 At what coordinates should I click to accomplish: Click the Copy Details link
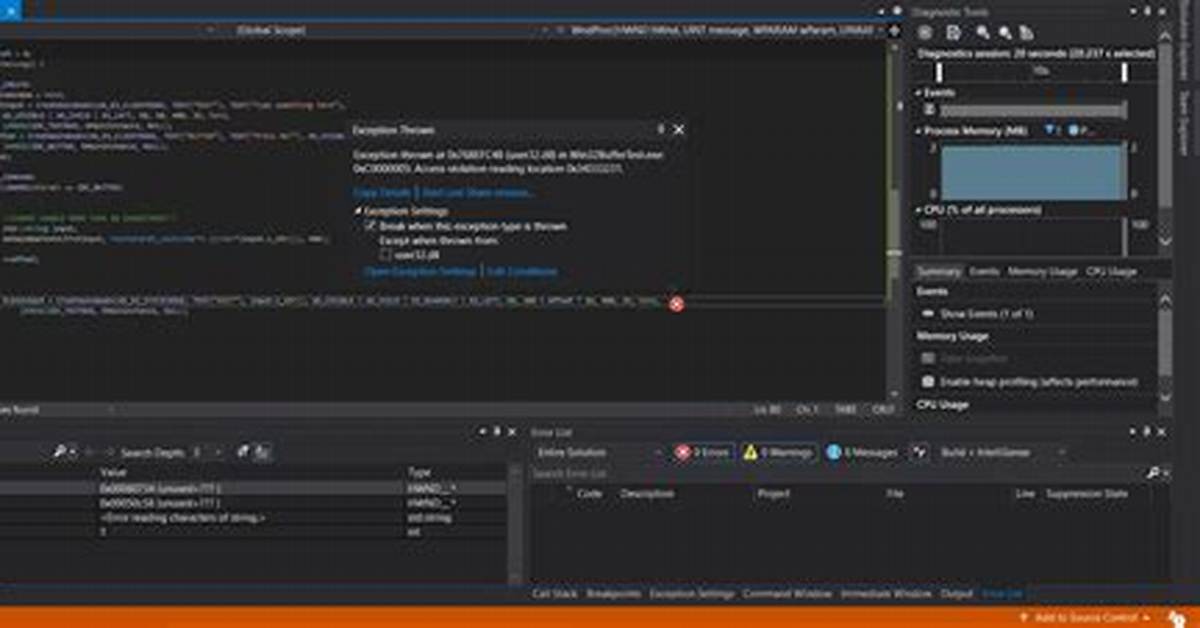pyautogui.click(x=382, y=192)
